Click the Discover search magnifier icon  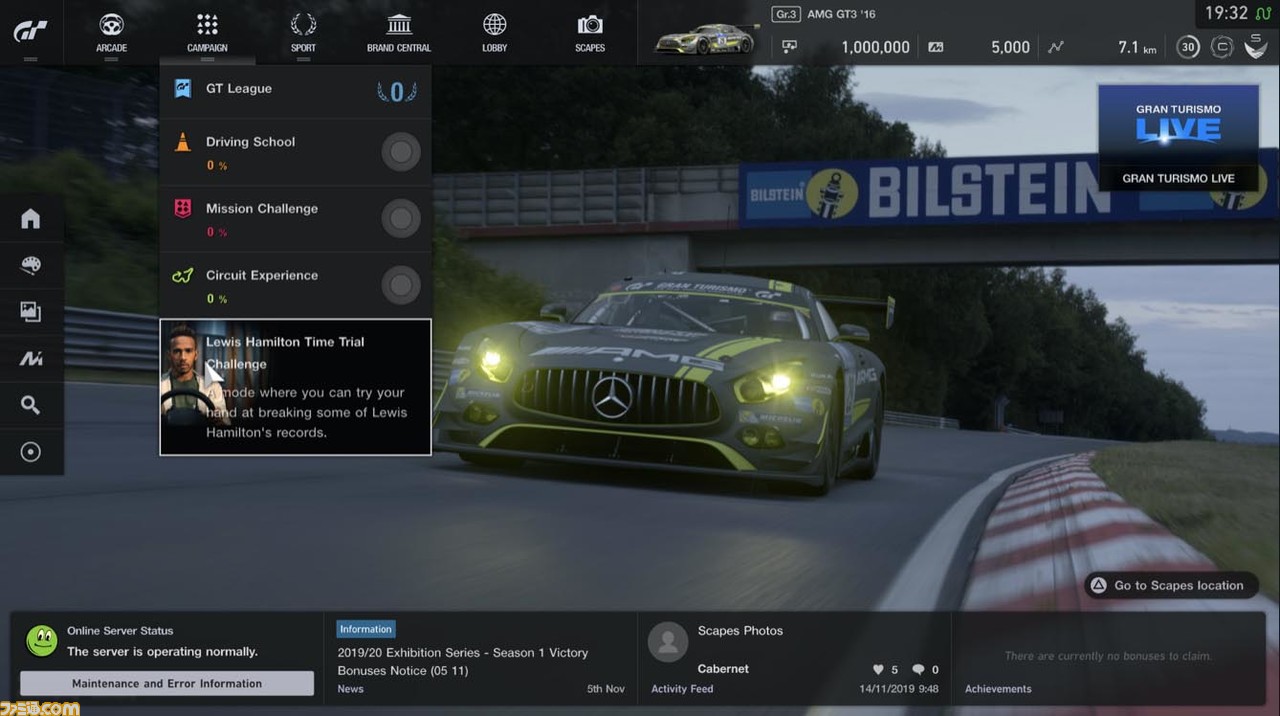31,405
